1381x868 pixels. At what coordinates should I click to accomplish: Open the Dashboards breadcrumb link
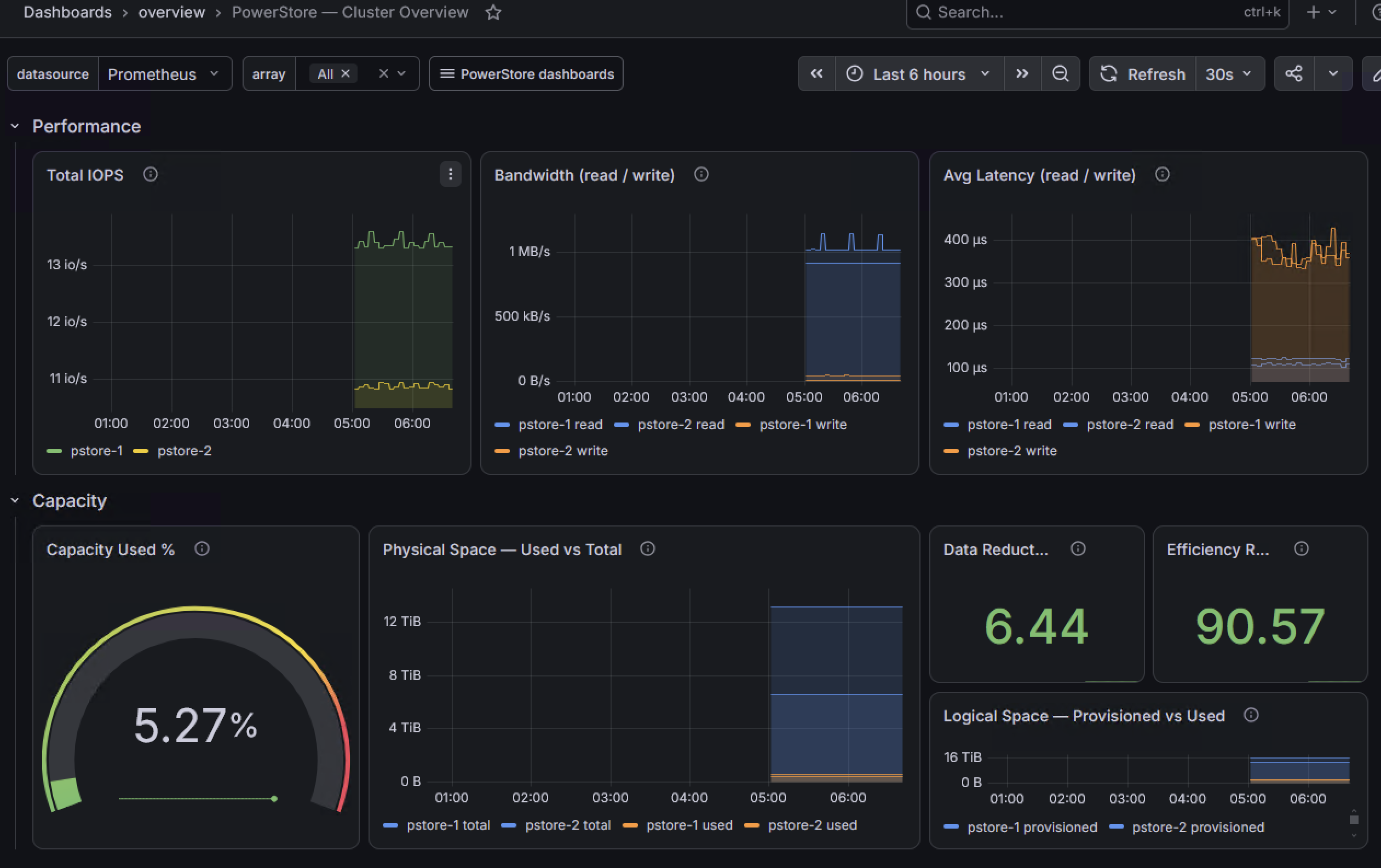[x=68, y=12]
